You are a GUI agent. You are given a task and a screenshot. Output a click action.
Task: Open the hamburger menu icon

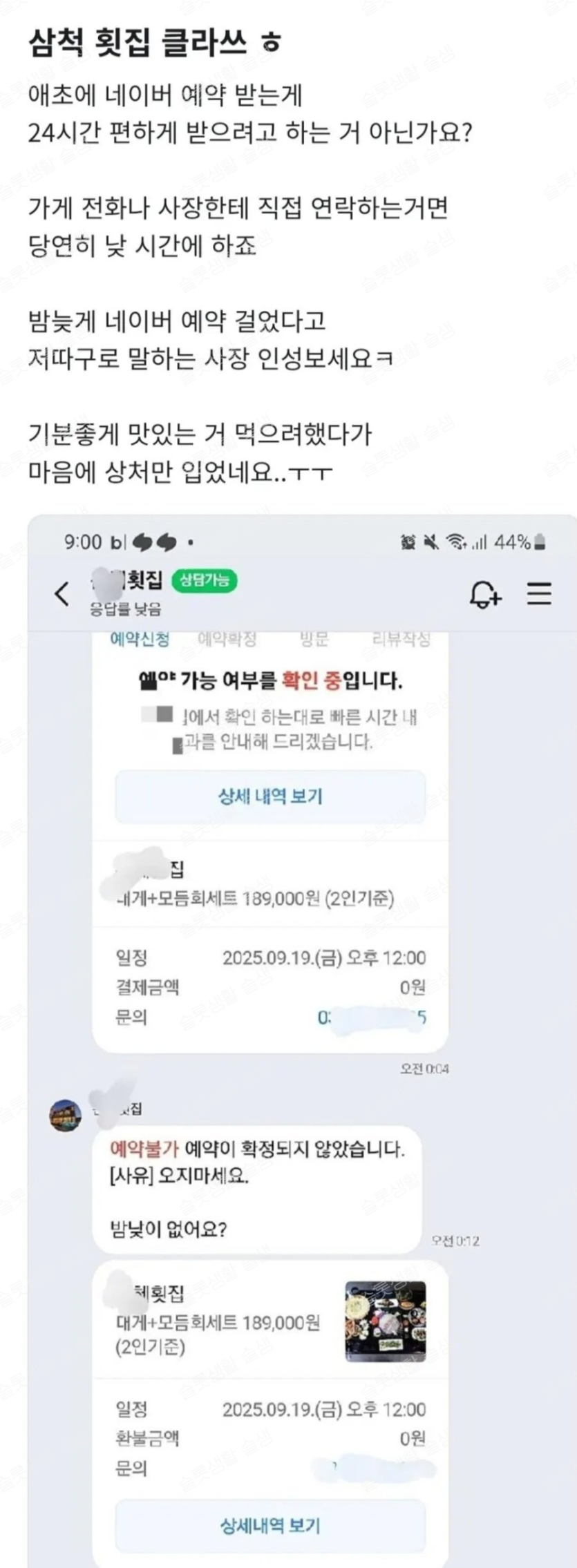coord(539,594)
